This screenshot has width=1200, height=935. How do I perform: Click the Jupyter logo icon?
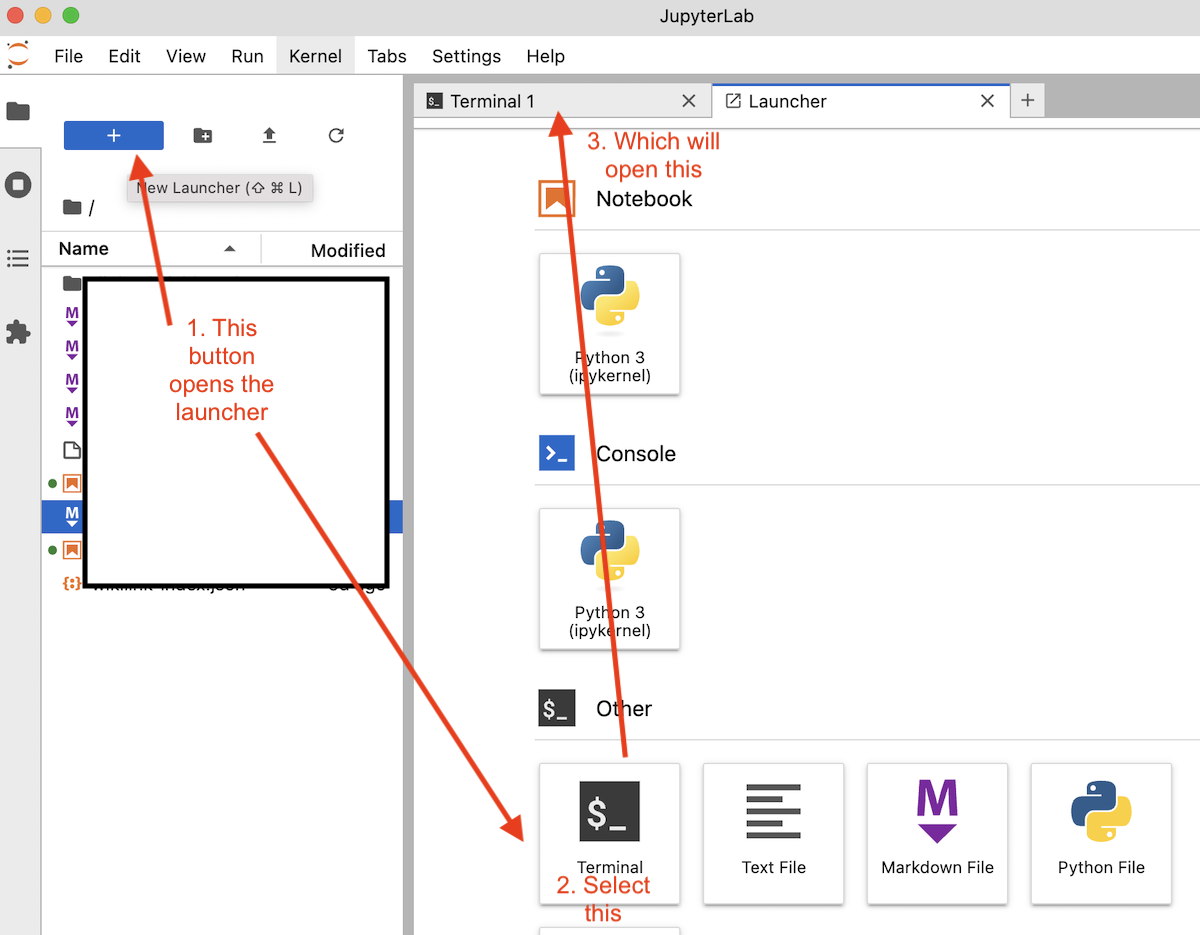pos(18,55)
